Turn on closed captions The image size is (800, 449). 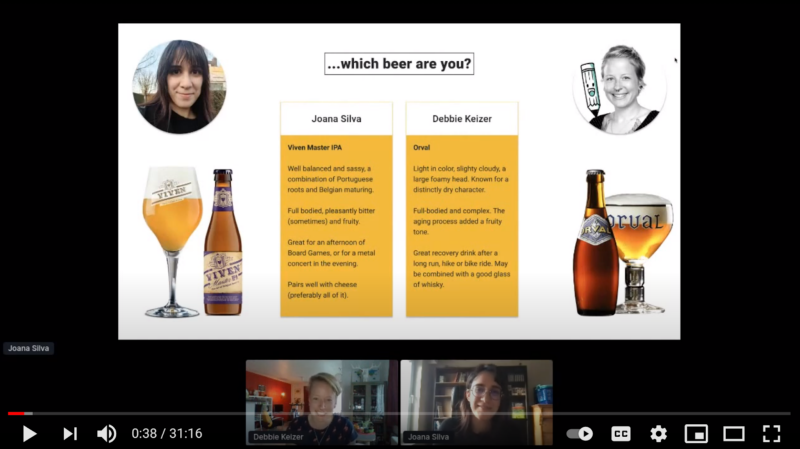coord(621,434)
